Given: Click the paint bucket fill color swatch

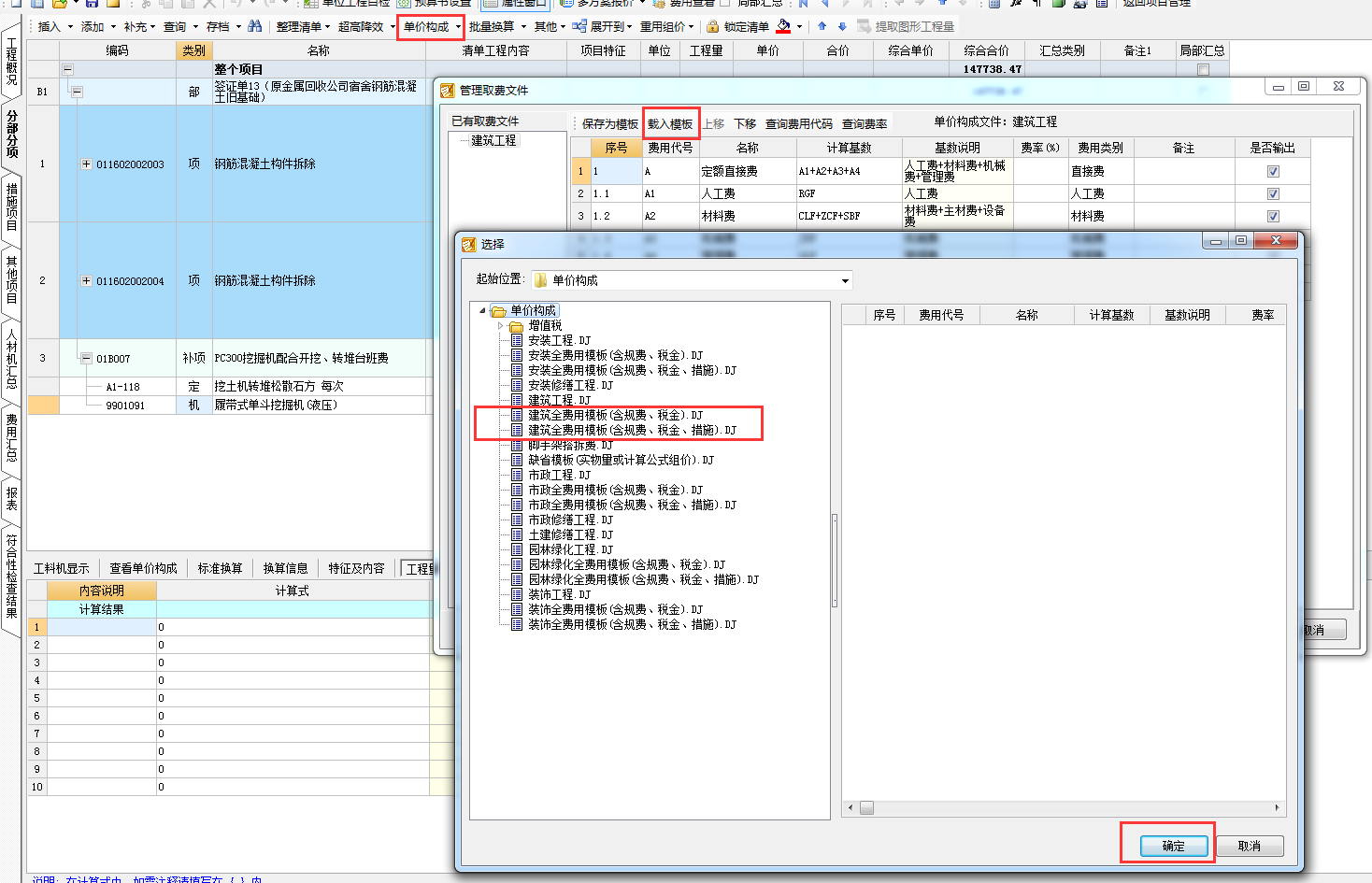Looking at the screenshot, I should coord(783,26).
